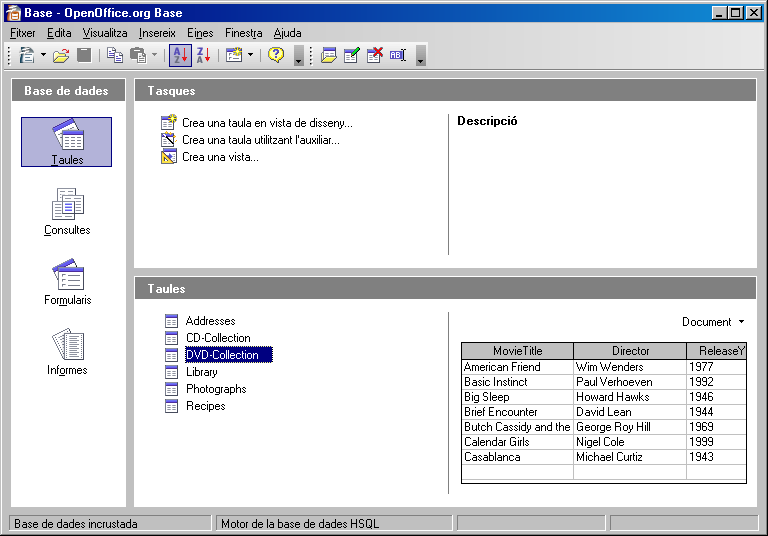Screen dimensions: 768x536
Task: Select the Taules database section
Action: 67,142
